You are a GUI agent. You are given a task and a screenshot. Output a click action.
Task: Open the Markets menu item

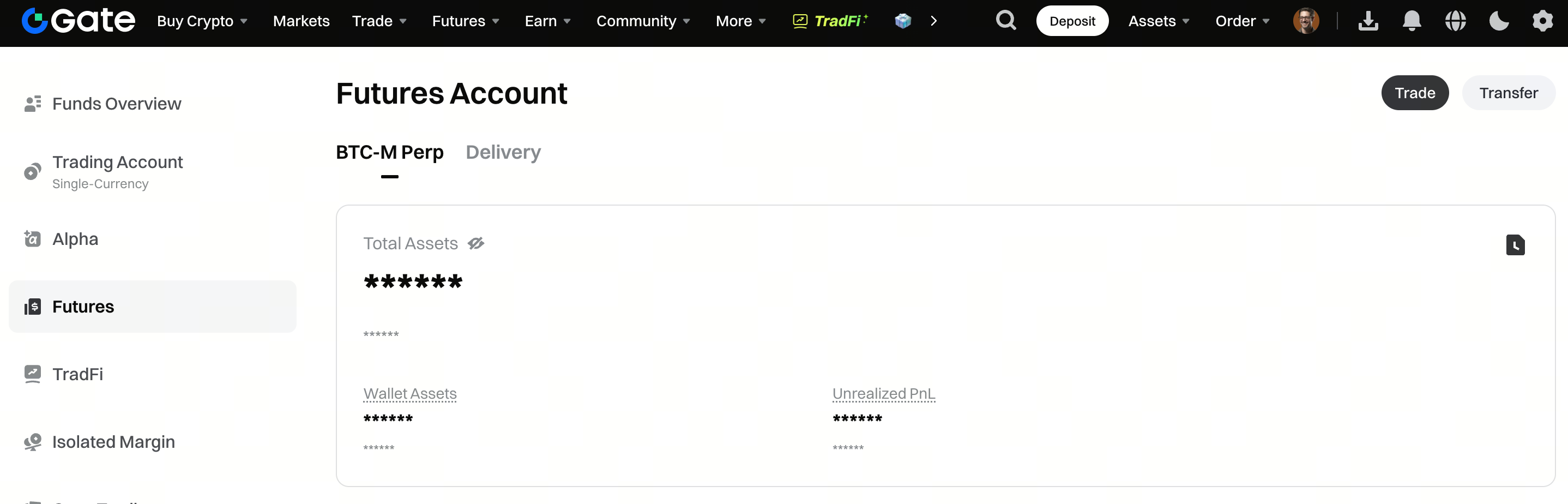301,21
